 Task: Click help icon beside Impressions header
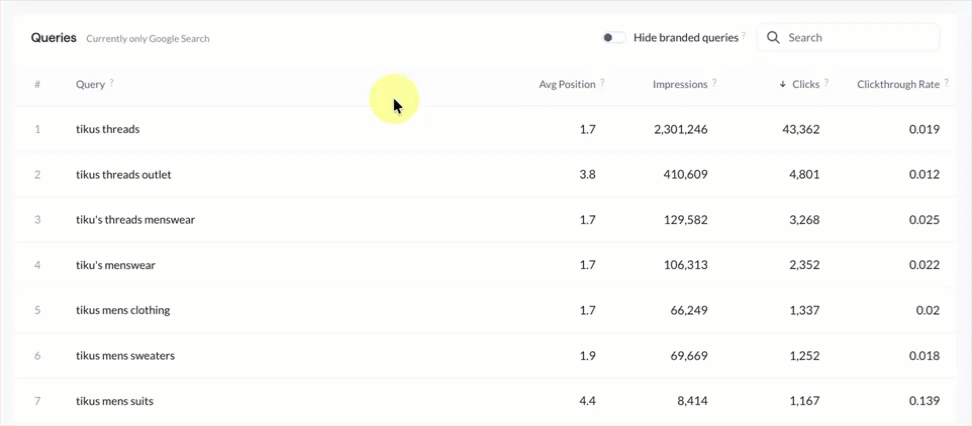[714, 82]
